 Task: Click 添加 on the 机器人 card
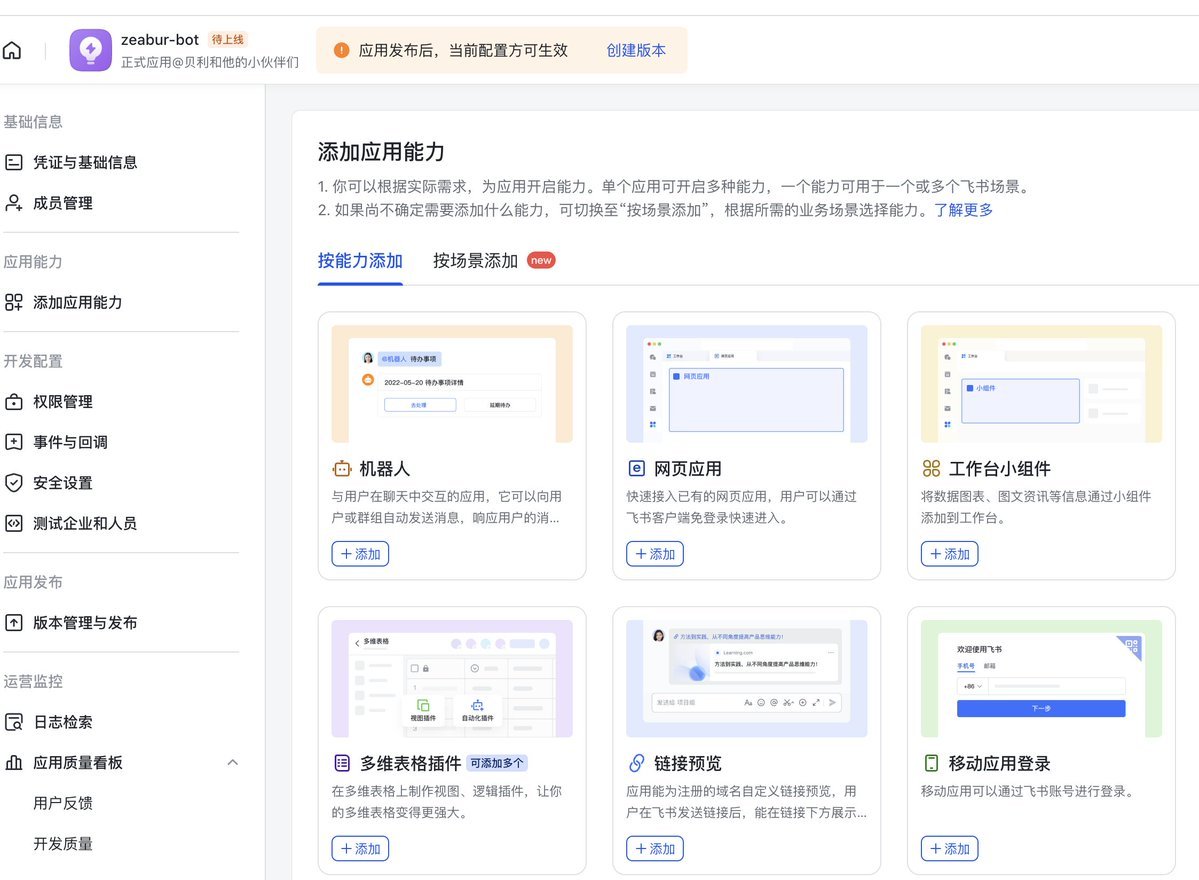[x=359, y=553]
